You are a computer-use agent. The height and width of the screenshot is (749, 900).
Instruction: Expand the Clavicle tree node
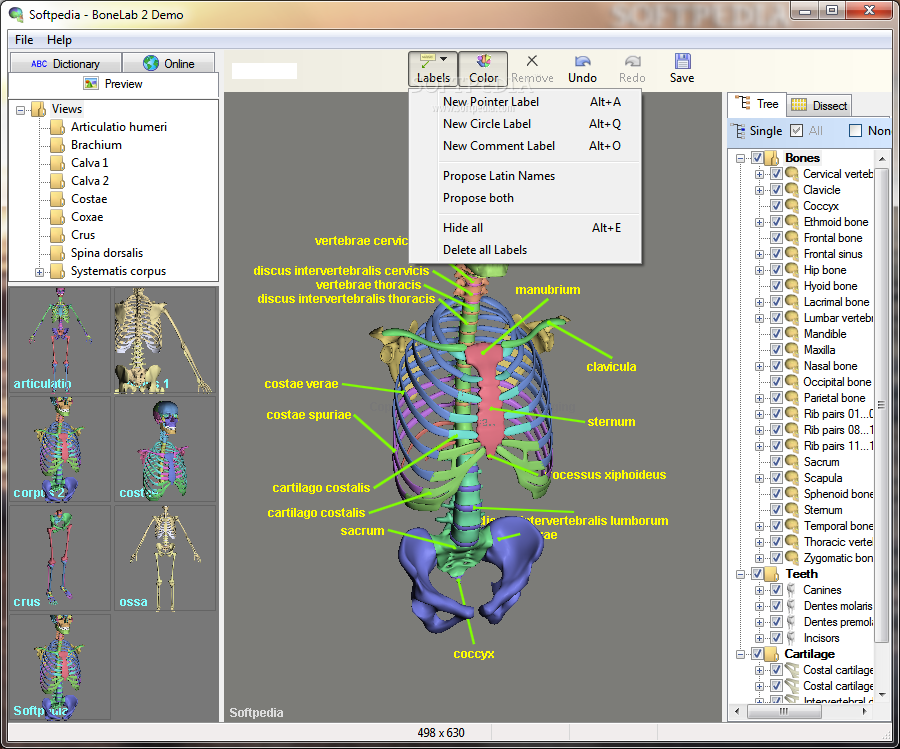(x=759, y=190)
